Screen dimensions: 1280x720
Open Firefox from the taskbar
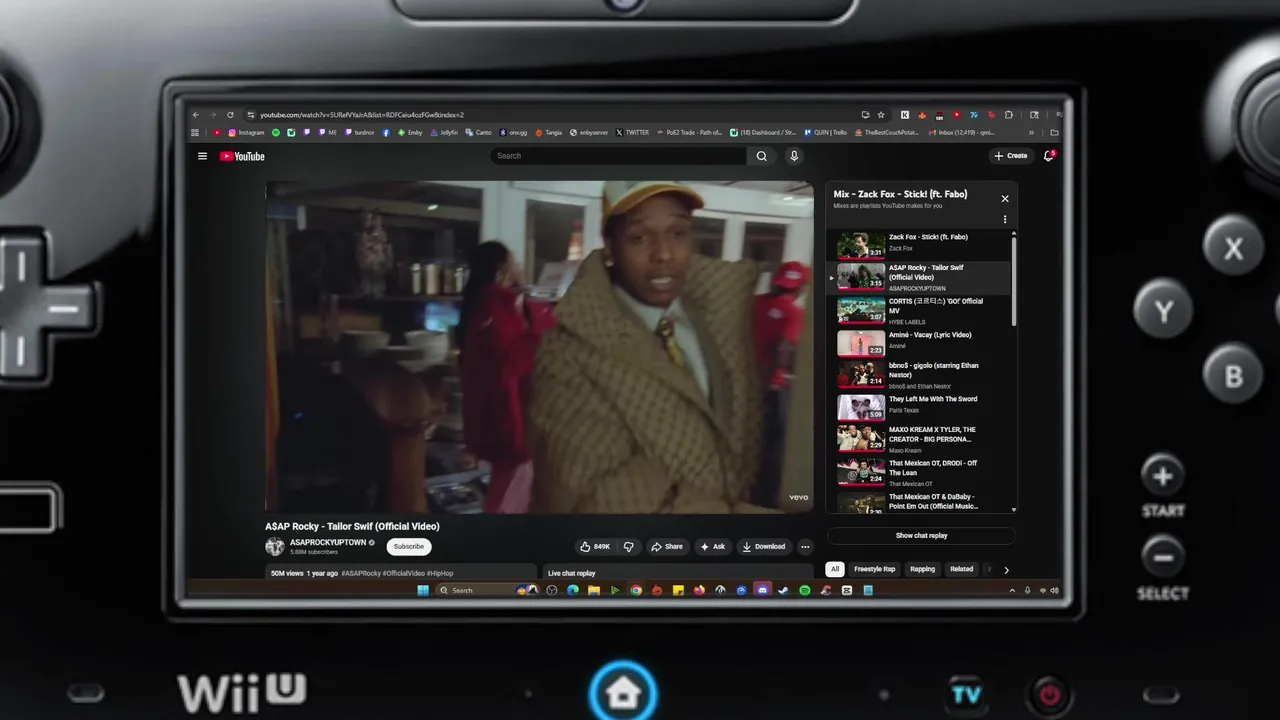click(700, 590)
